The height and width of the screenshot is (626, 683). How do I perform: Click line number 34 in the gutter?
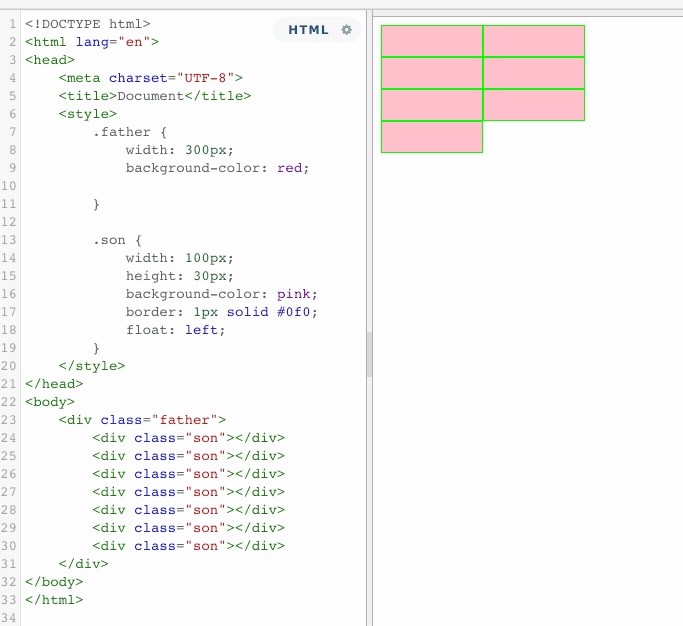click(x=10, y=618)
